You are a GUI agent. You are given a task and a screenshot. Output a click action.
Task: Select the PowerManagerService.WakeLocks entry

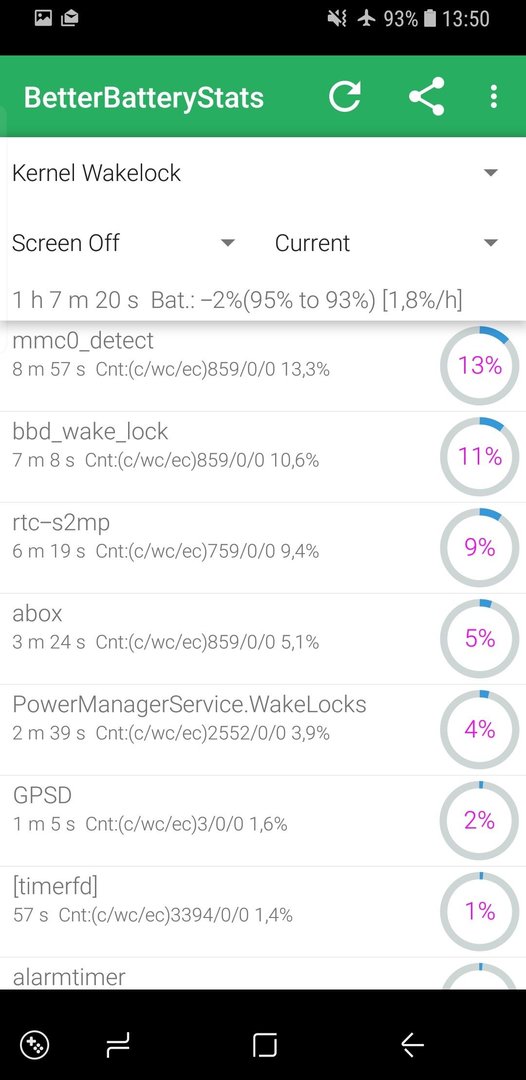pyautogui.click(x=263, y=729)
